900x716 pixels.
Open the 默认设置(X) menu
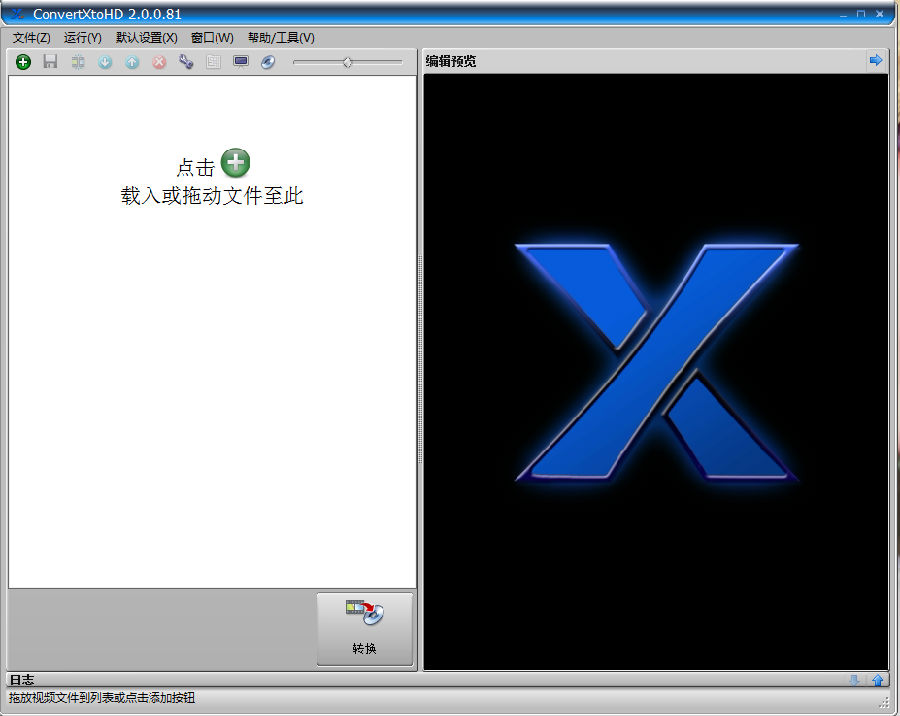(146, 38)
